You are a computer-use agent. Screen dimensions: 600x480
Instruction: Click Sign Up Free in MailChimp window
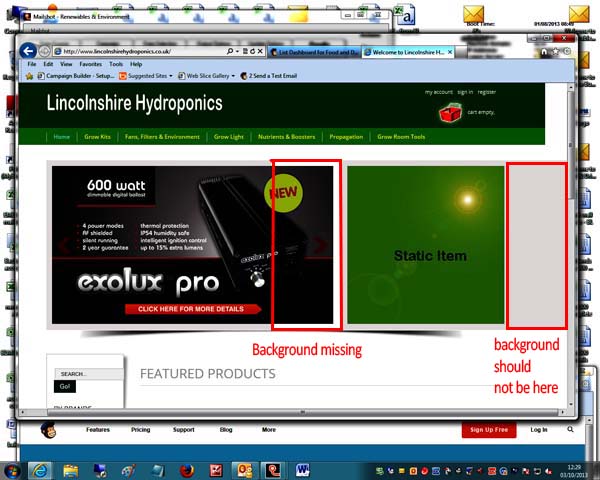pyautogui.click(x=489, y=429)
